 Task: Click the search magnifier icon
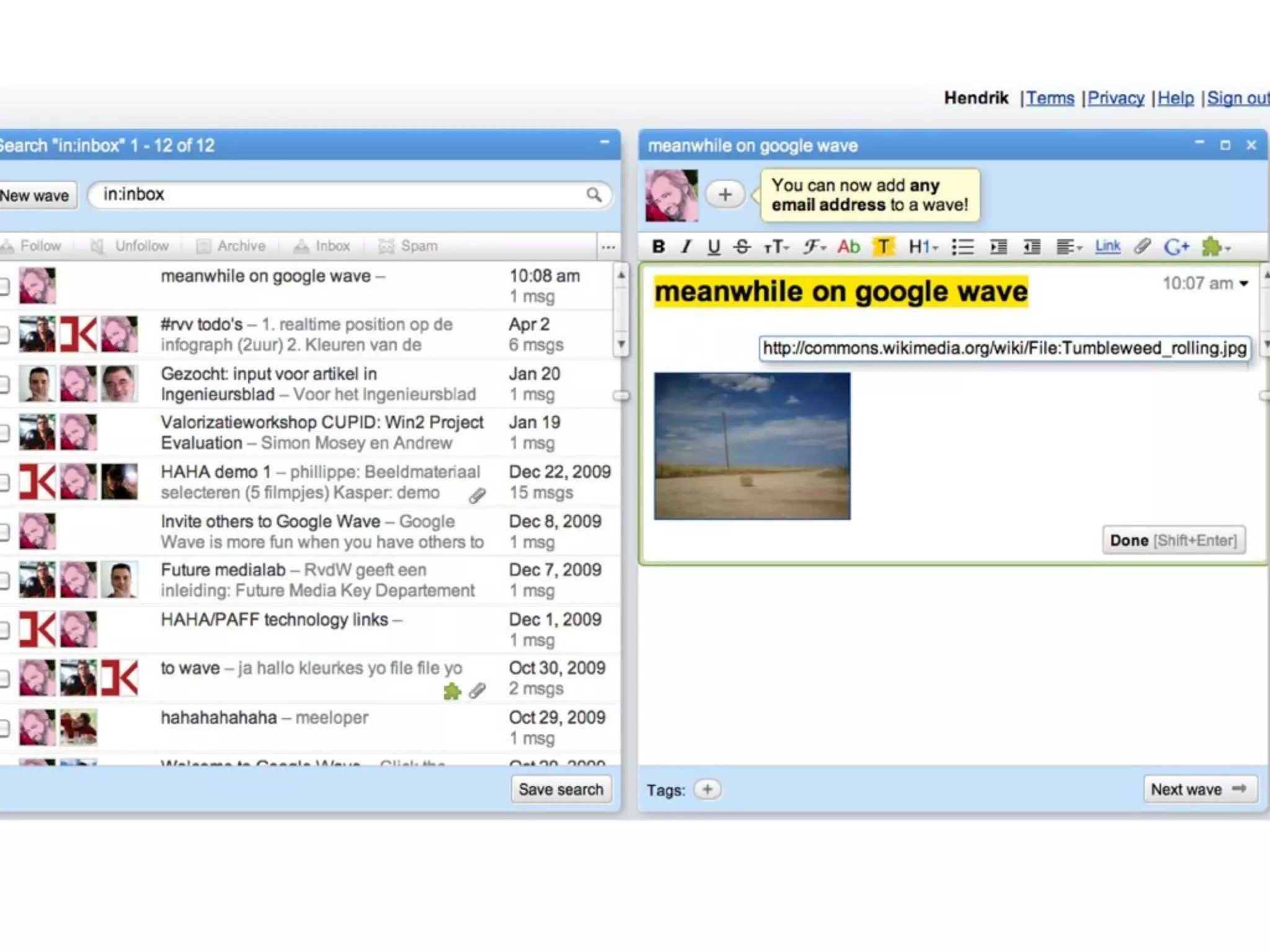(593, 195)
